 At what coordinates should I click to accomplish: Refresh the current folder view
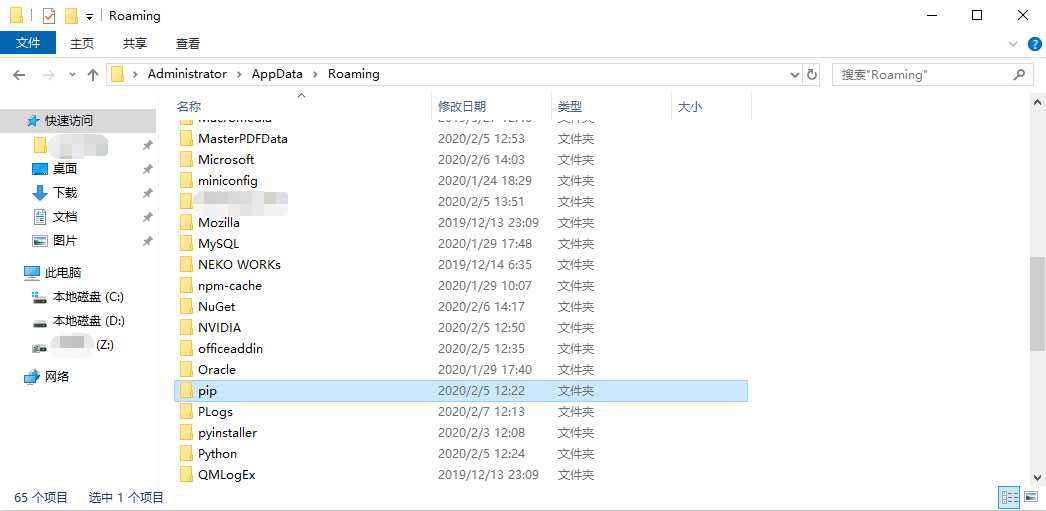tap(812, 75)
